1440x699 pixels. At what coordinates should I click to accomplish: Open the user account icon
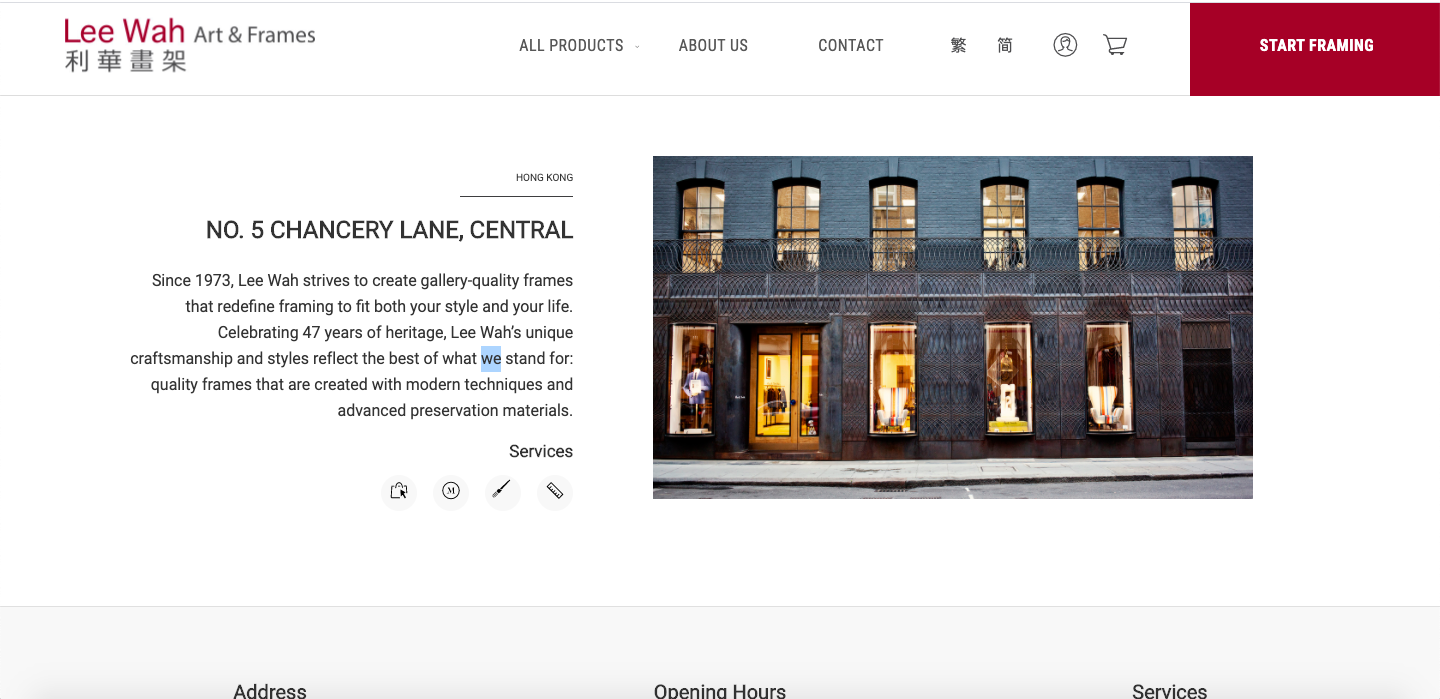point(1065,45)
